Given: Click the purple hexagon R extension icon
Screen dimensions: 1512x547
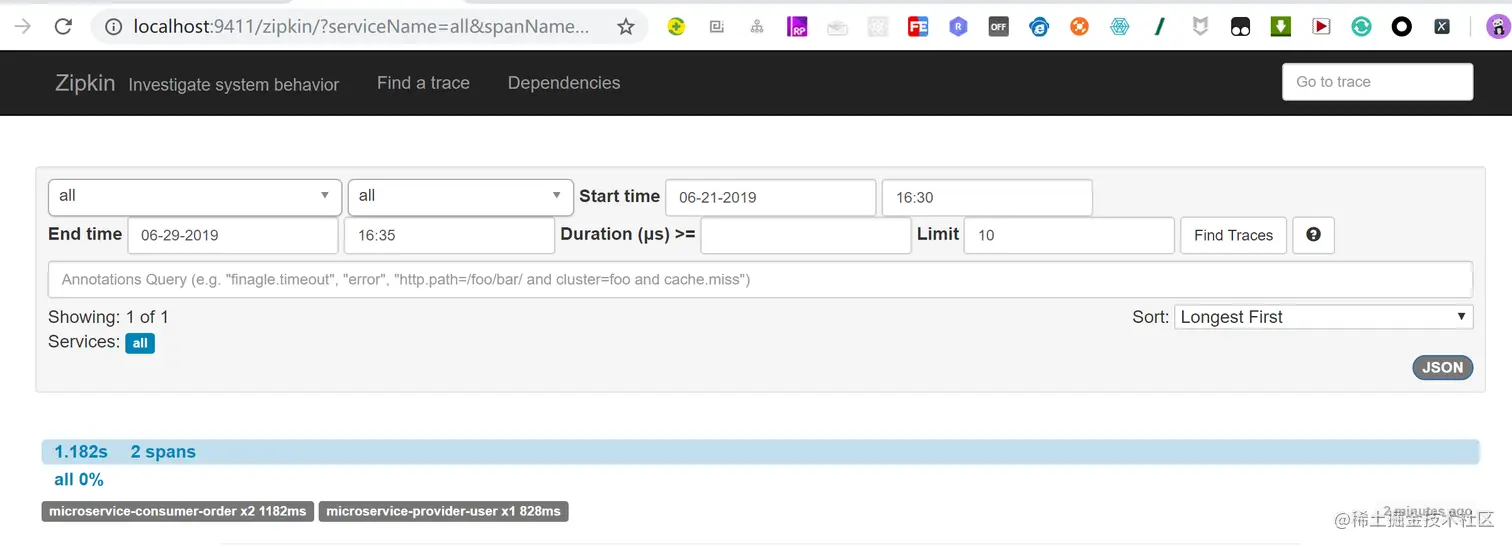Looking at the screenshot, I should point(958,27).
